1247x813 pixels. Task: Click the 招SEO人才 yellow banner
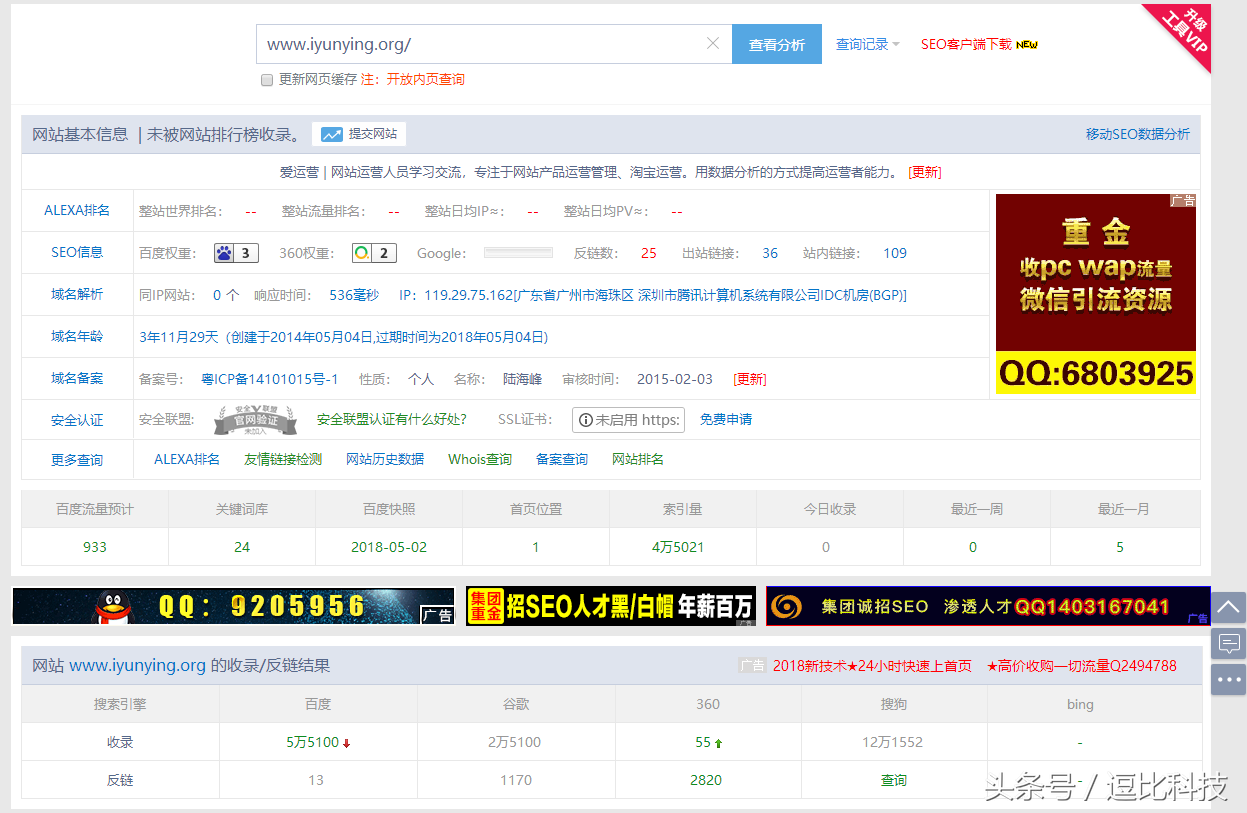click(x=611, y=606)
